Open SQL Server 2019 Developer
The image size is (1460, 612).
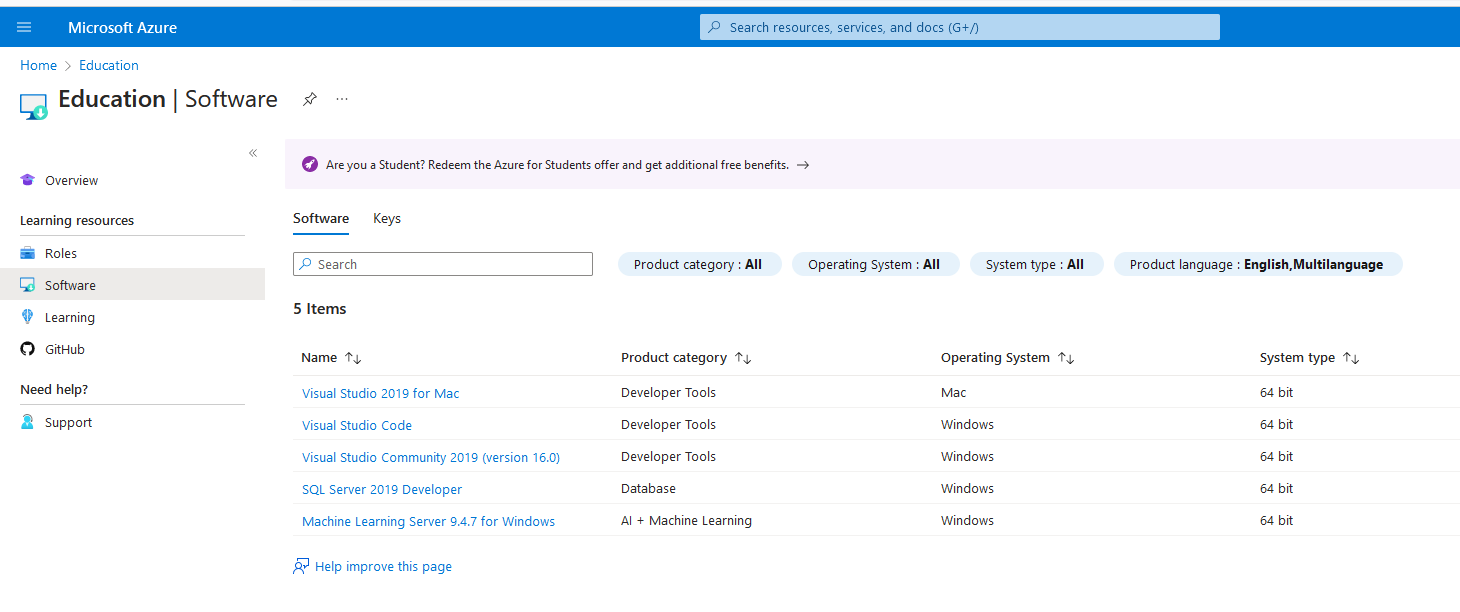[x=382, y=490]
